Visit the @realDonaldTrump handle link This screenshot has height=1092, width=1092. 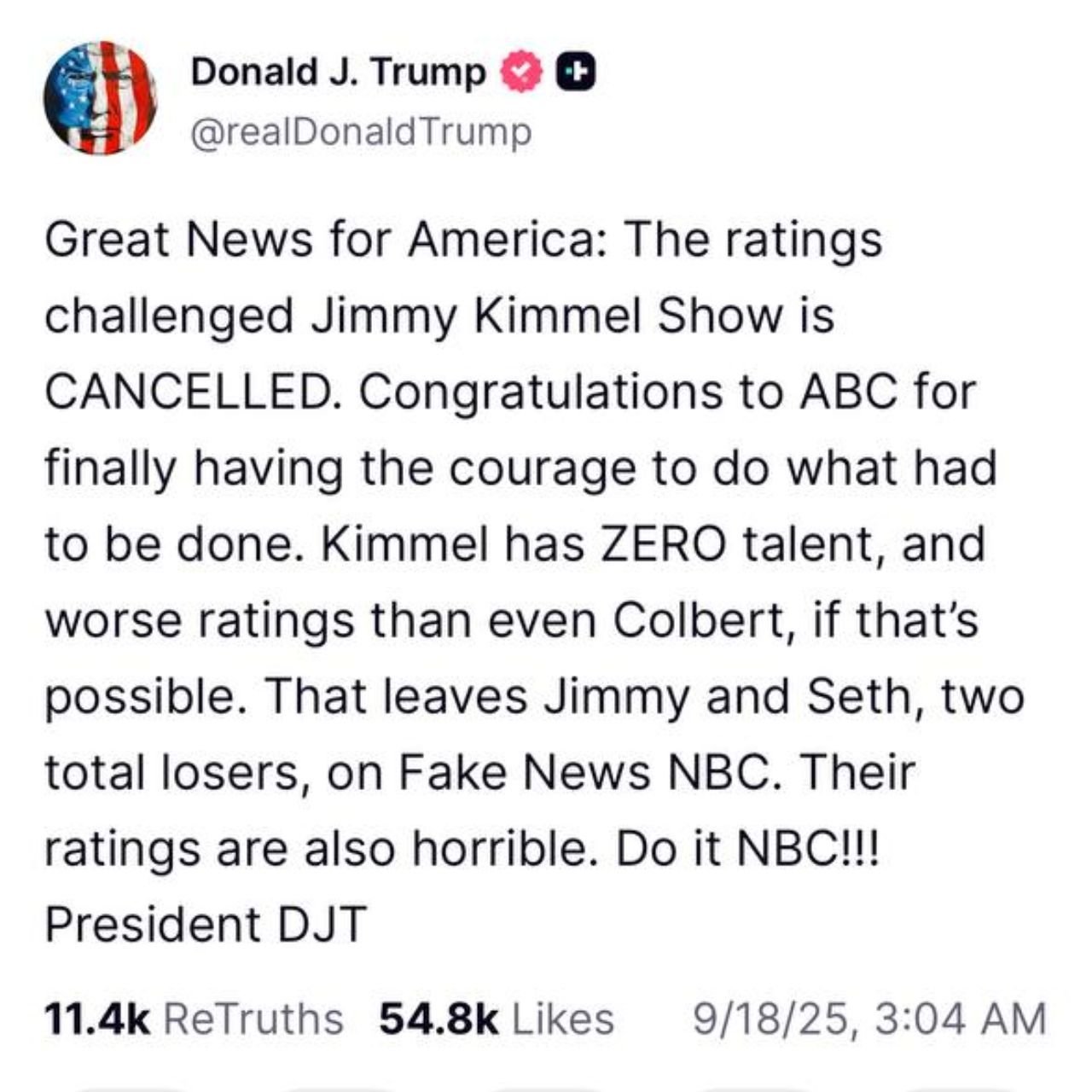[x=361, y=132]
